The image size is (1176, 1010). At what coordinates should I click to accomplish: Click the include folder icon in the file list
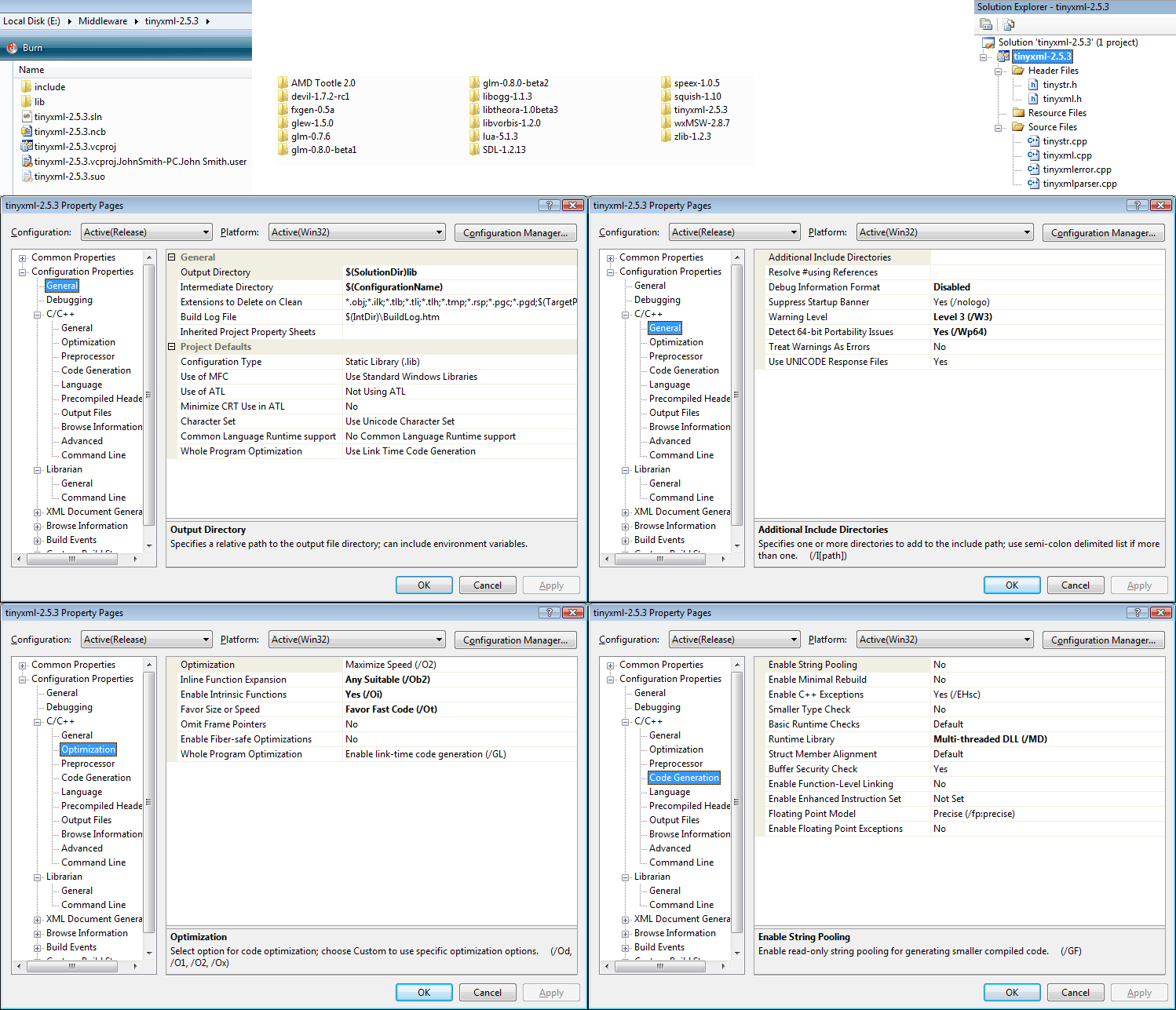click(x=27, y=87)
